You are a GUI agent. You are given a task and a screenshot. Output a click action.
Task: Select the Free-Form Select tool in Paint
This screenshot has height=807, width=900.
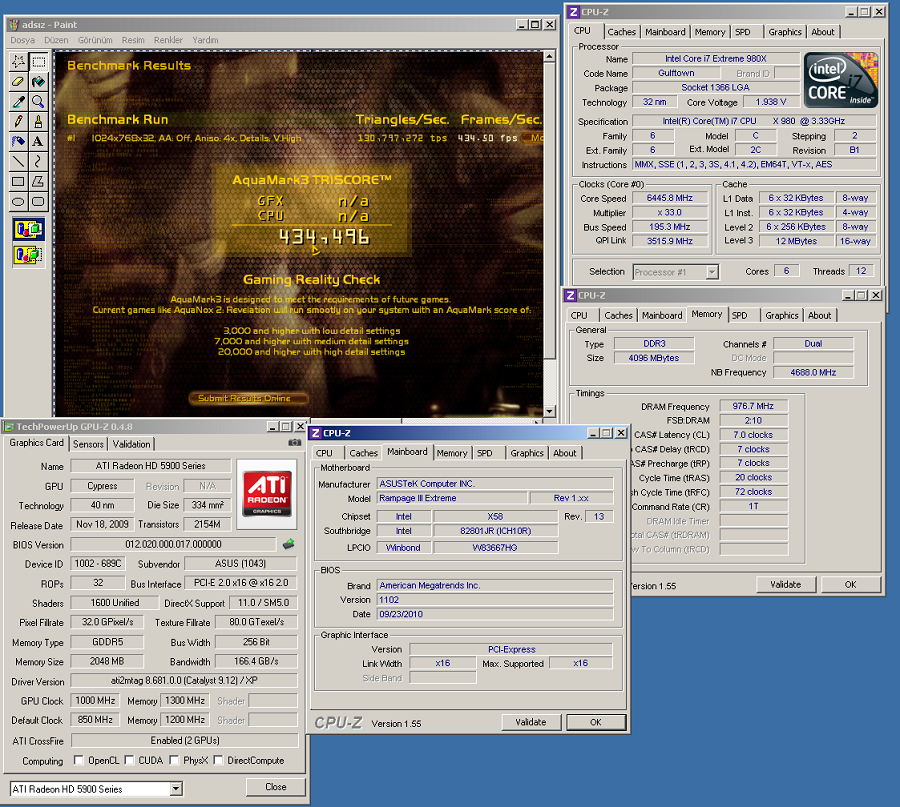click(18, 61)
